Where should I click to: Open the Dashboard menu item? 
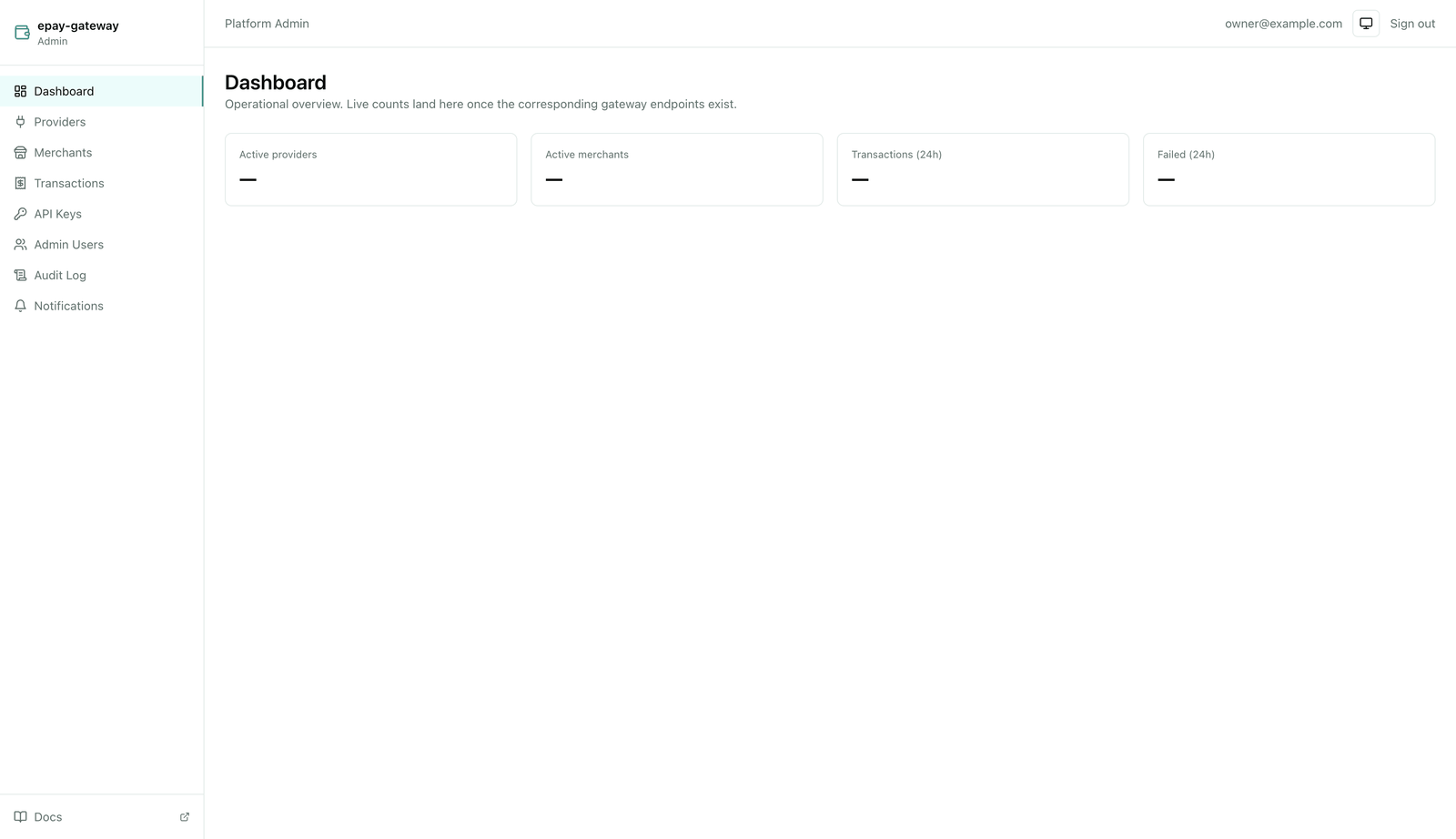click(101, 91)
